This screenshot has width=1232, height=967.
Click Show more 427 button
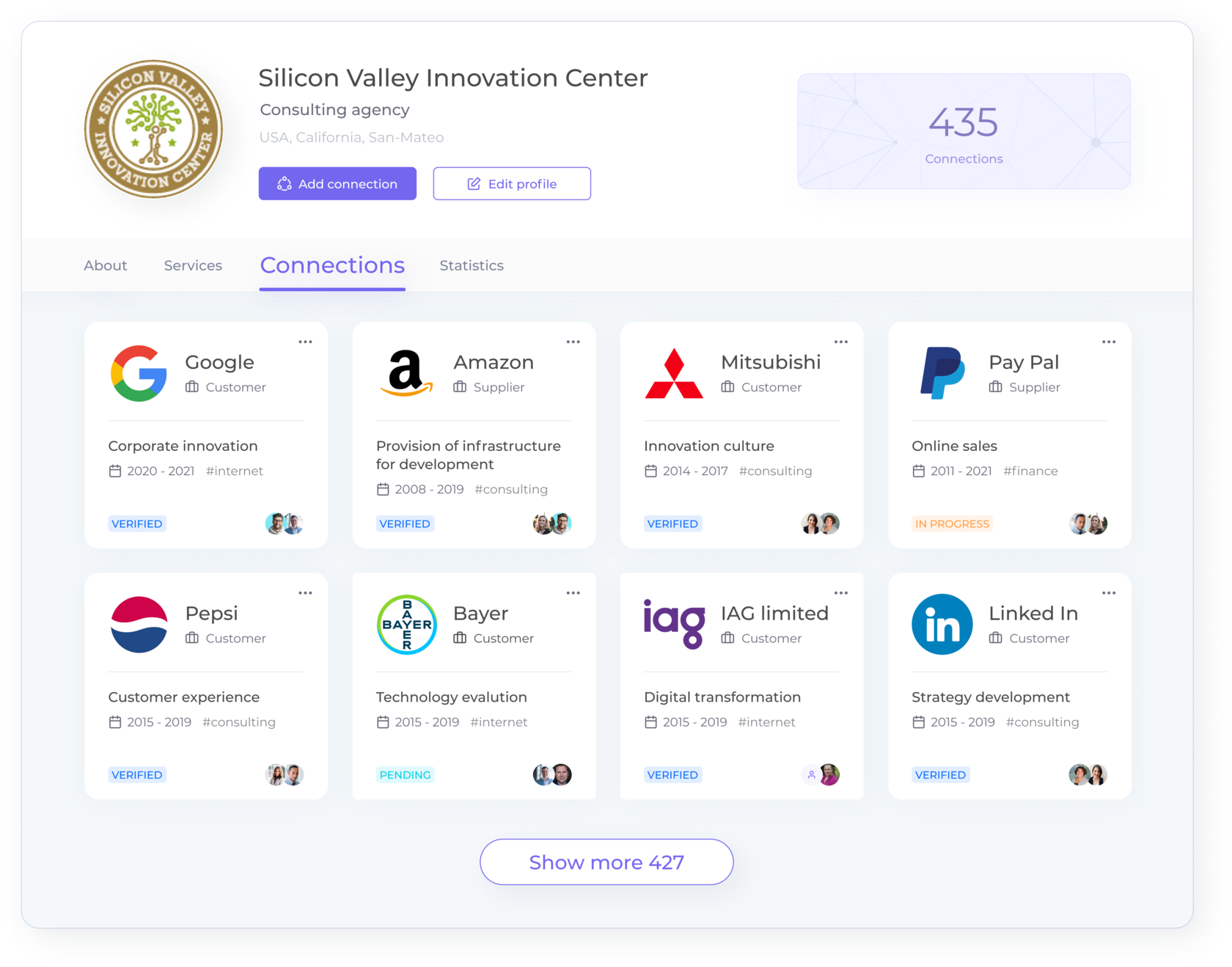pos(606,862)
